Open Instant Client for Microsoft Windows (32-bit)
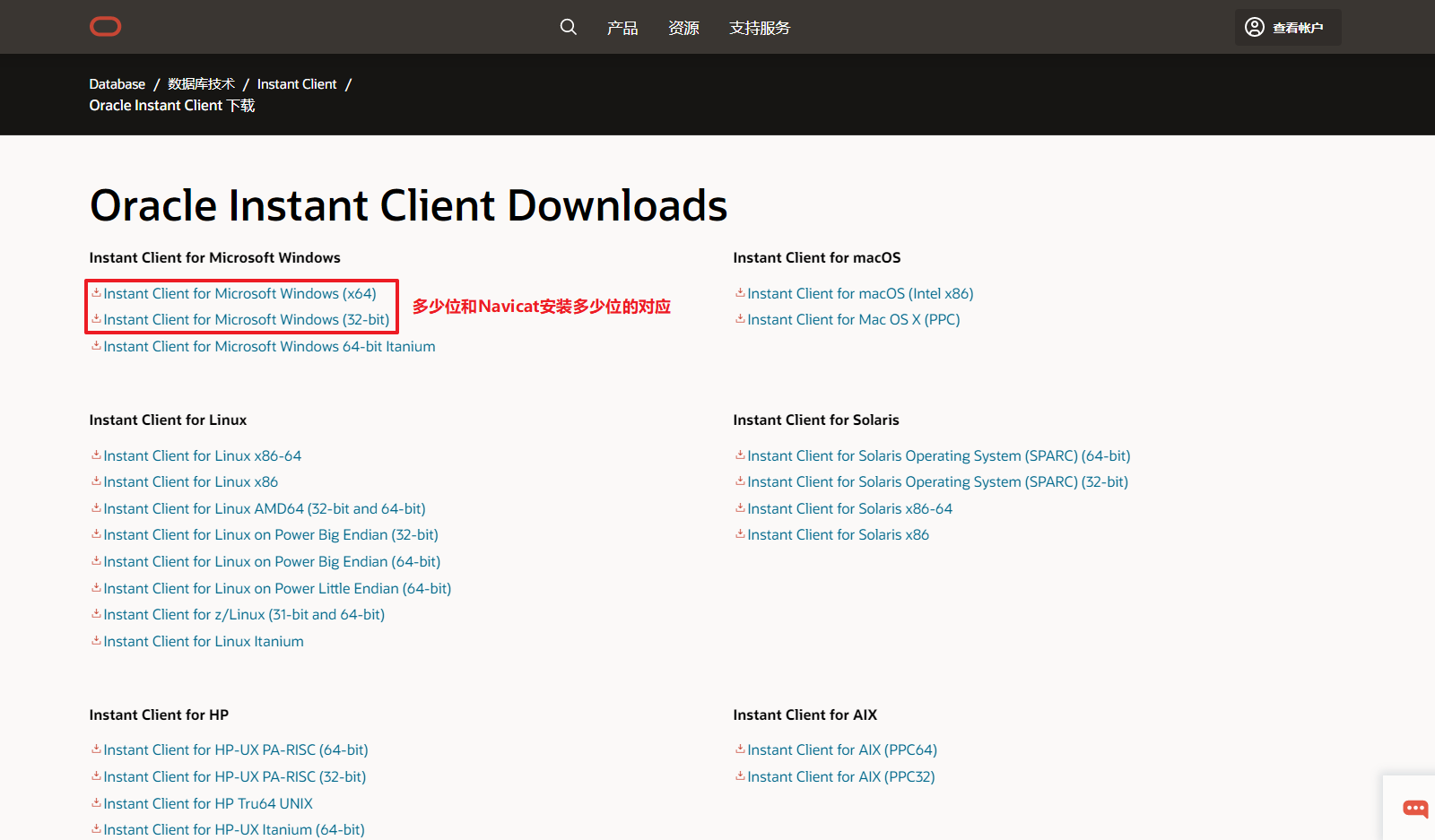The width and height of the screenshot is (1435, 840). coord(247,320)
